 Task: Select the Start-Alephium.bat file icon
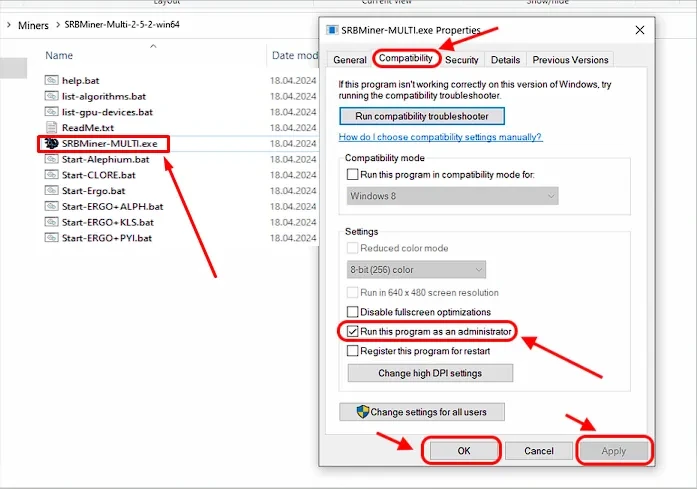tap(52, 159)
